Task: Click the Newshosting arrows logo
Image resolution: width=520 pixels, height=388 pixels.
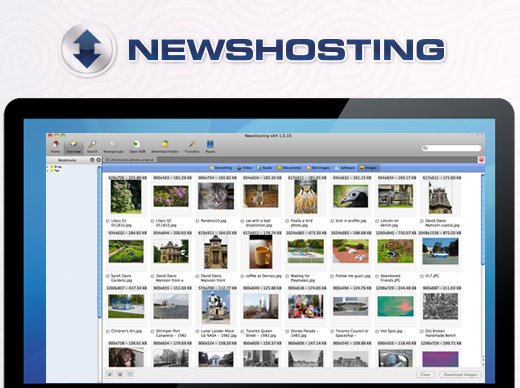Action: click(88, 49)
